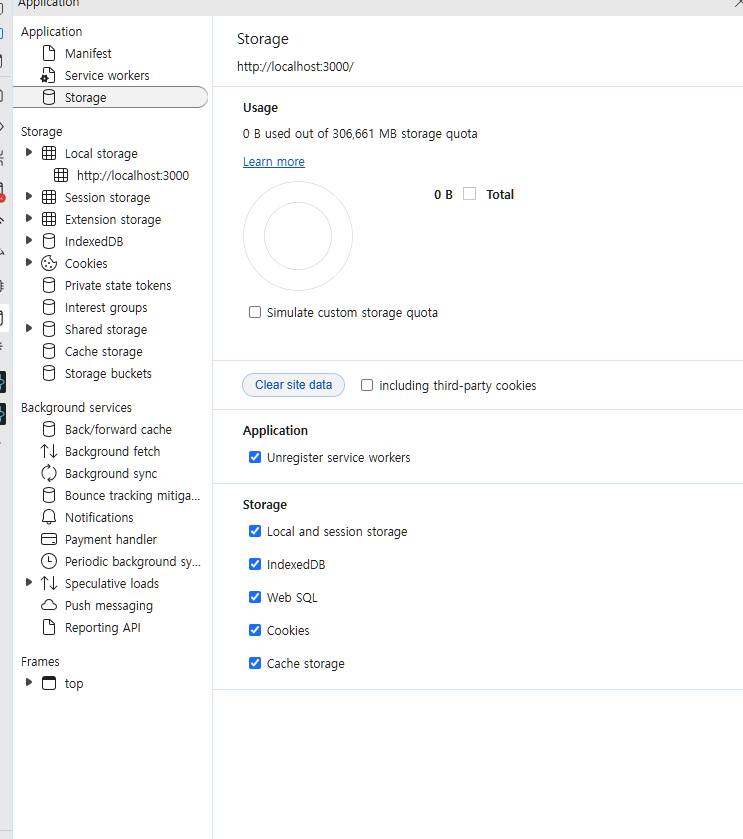
Task: Expand the Session storage tree arrow
Action: point(29,196)
